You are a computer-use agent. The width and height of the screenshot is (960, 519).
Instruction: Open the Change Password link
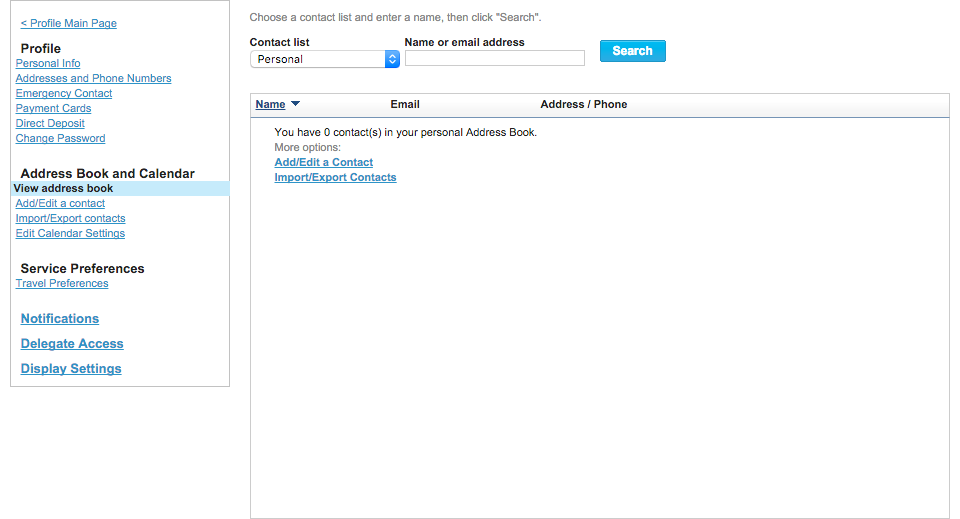pos(60,138)
